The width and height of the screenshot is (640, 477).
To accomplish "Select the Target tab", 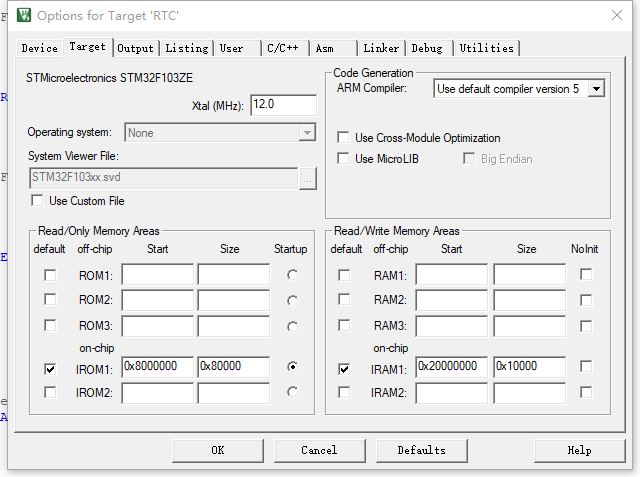I will coord(87,47).
